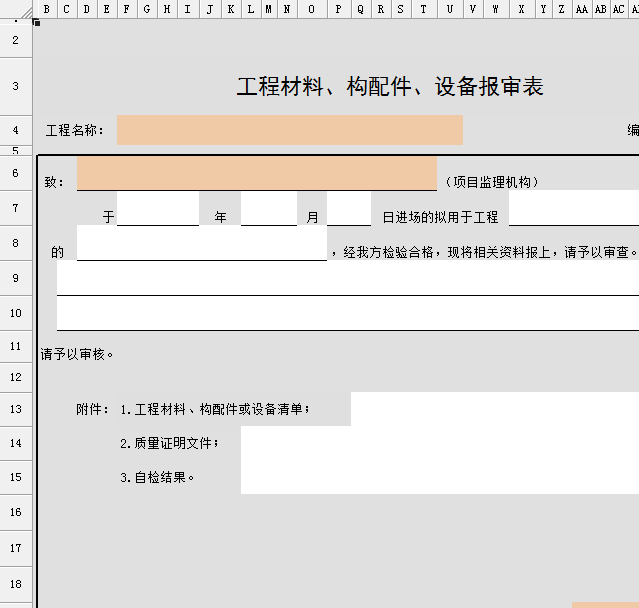This screenshot has width=639, height=608.
Task: Click the orange 工程名称 input field
Action: click(x=289, y=130)
